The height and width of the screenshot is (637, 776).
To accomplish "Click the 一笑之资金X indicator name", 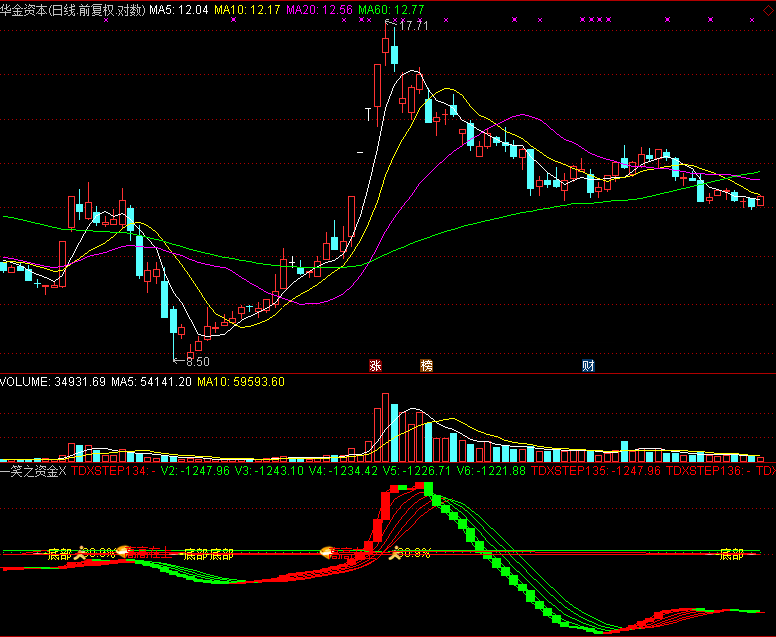I will [33, 471].
